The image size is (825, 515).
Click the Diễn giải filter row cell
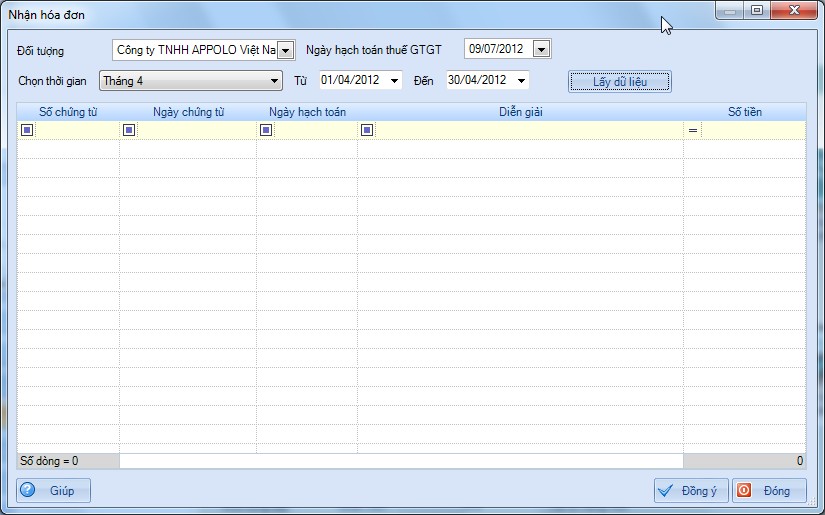[x=521, y=130]
